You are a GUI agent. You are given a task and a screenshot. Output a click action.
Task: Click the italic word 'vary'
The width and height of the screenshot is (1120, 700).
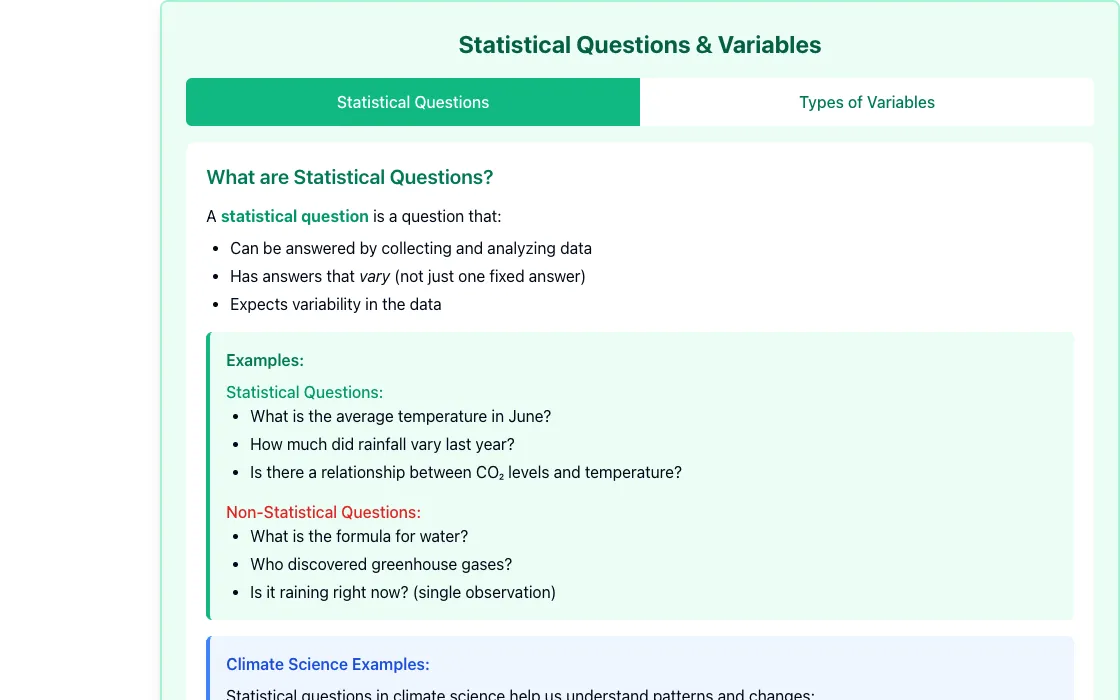[374, 276]
